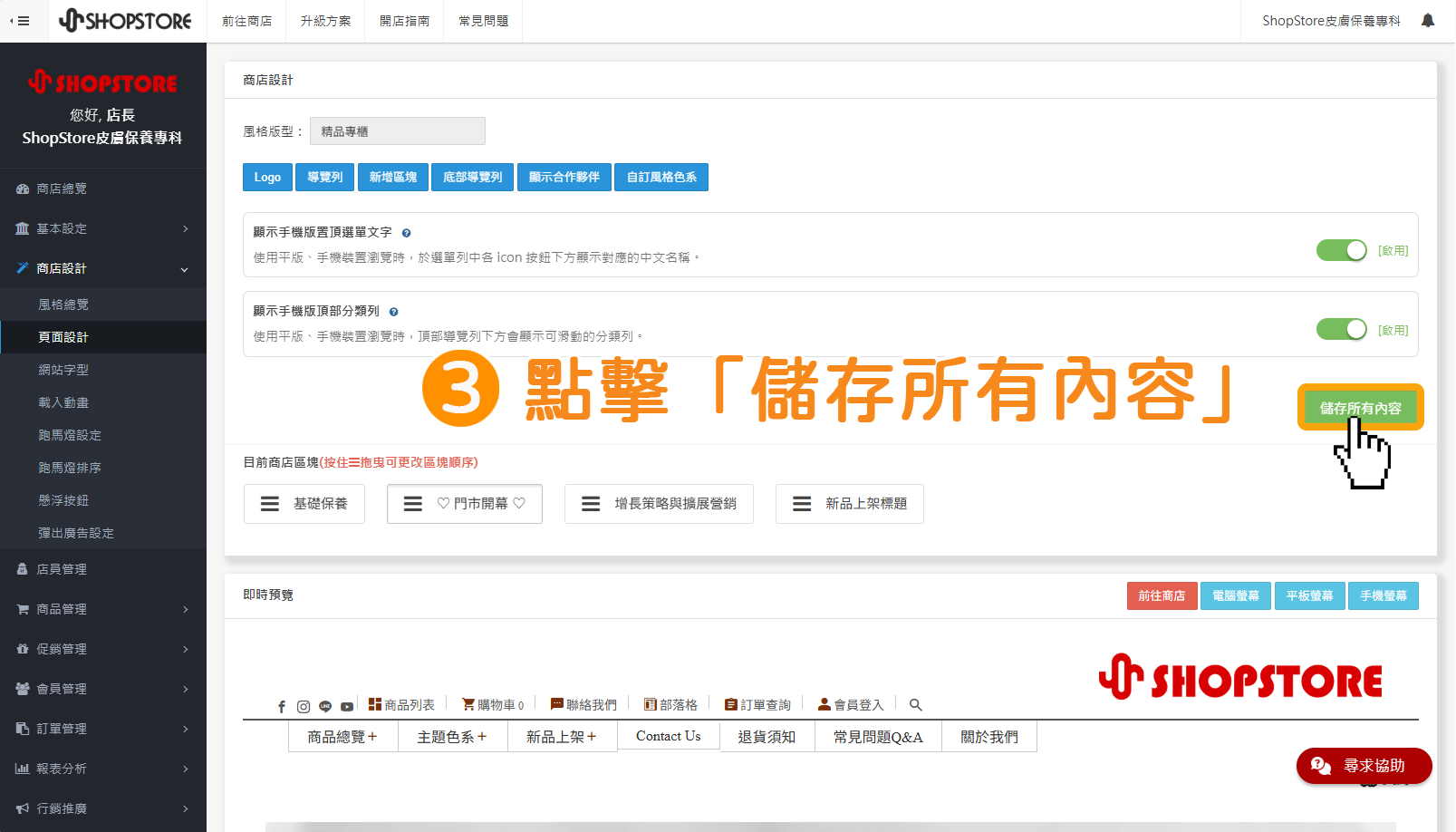
Task: Toggle 顯示手機版置頂選單文字 switch
Action: click(1342, 250)
